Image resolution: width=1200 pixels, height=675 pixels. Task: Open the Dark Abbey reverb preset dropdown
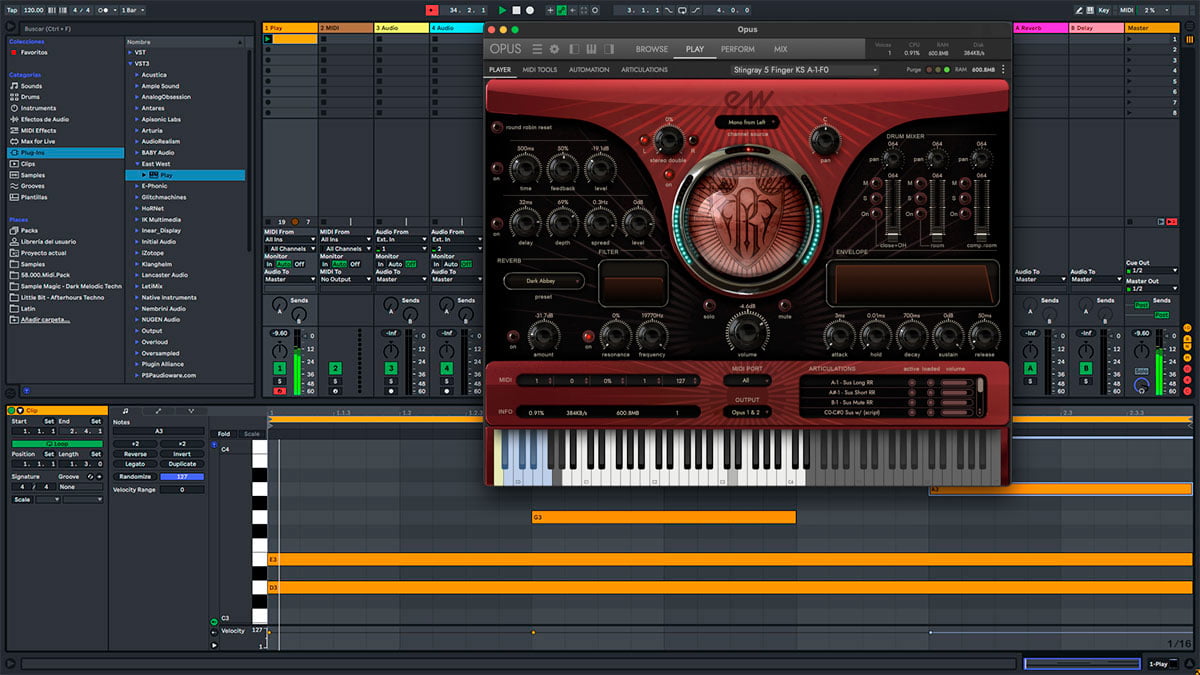click(x=544, y=281)
